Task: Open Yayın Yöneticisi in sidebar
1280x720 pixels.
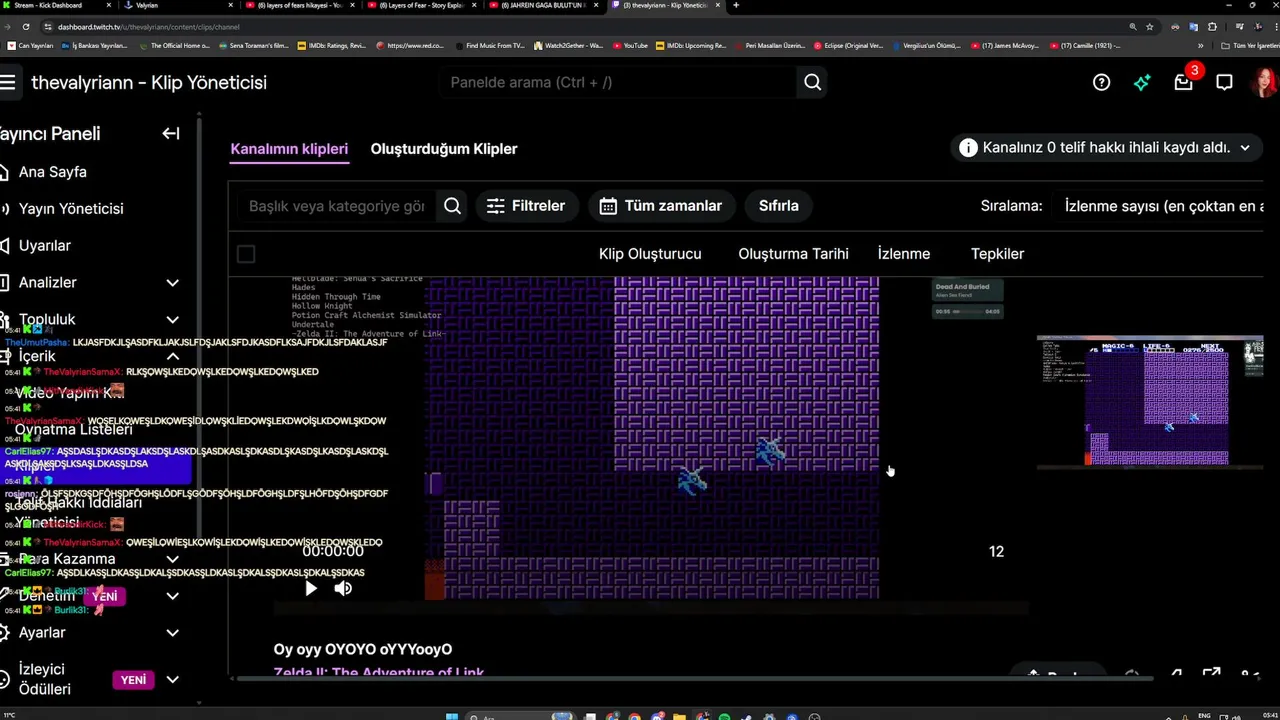Action: 71,209
